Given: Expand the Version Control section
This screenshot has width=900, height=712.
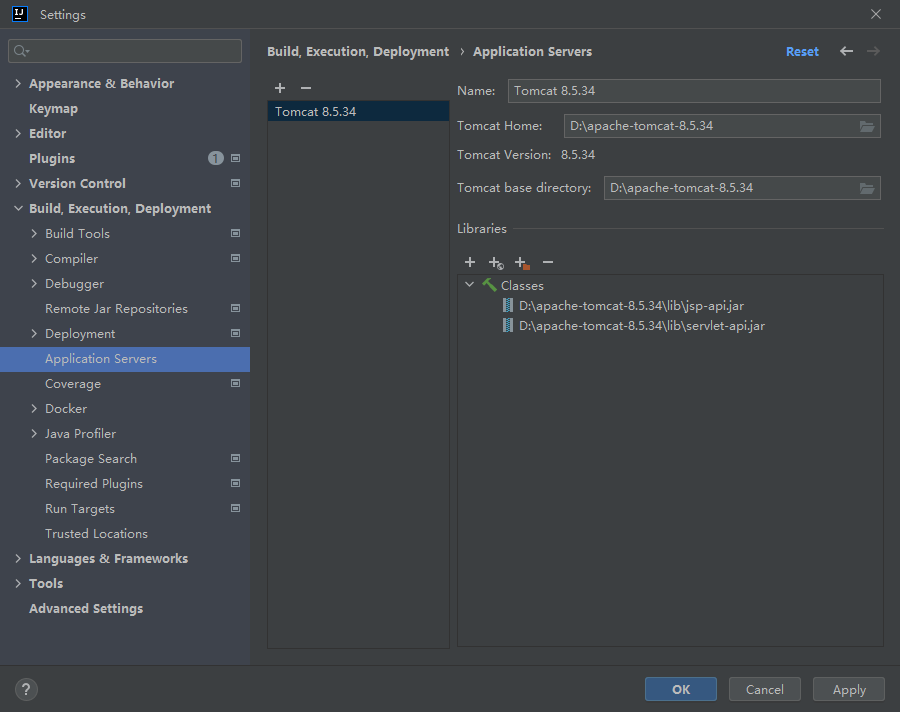Looking at the screenshot, I should (18, 183).
